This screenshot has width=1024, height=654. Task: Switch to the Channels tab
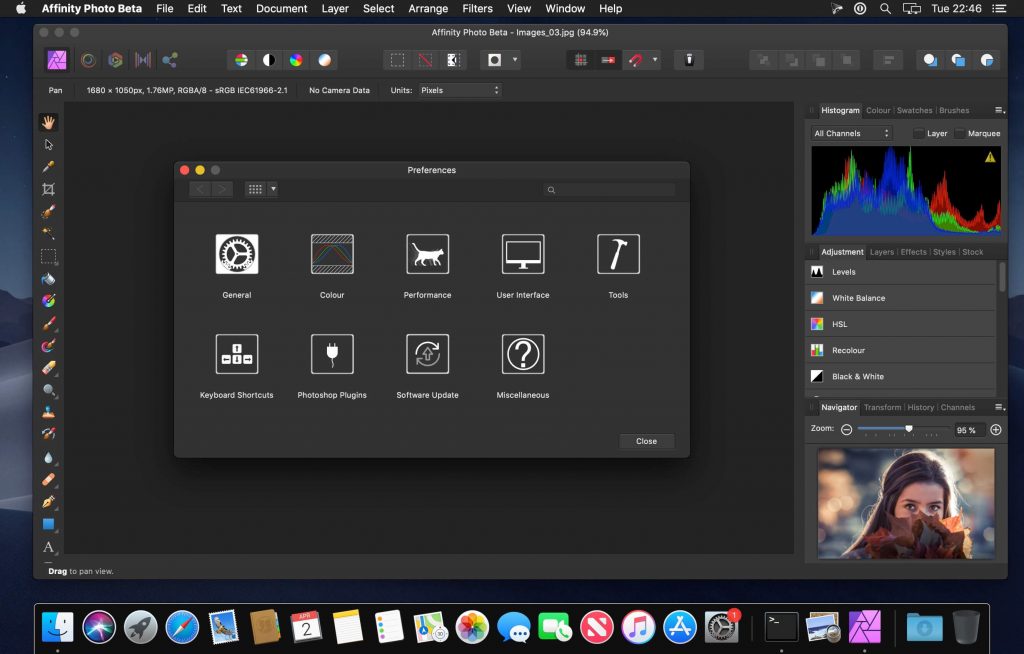click(972, 407)
